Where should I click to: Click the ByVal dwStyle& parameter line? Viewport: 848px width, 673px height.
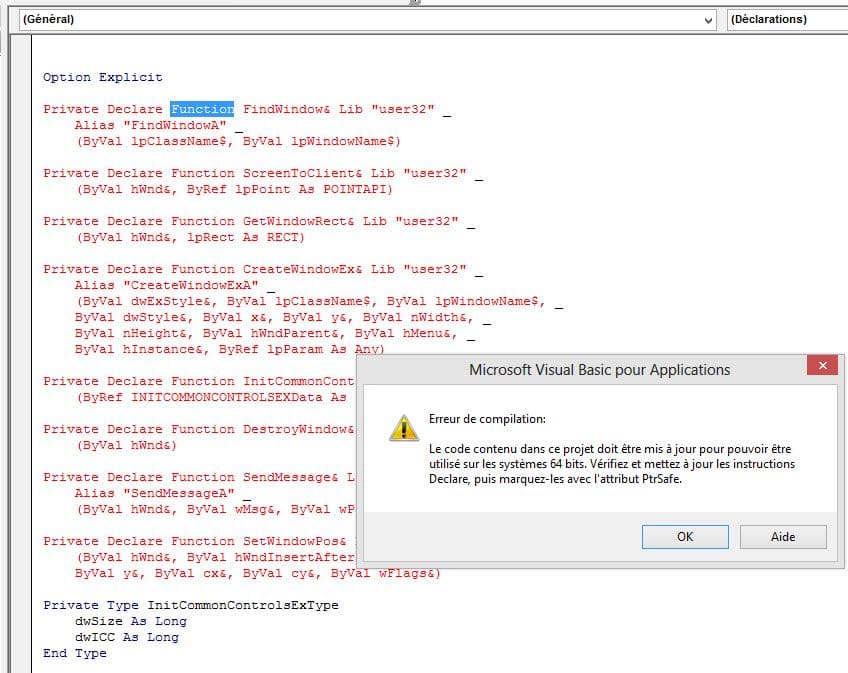coord(283,318)
